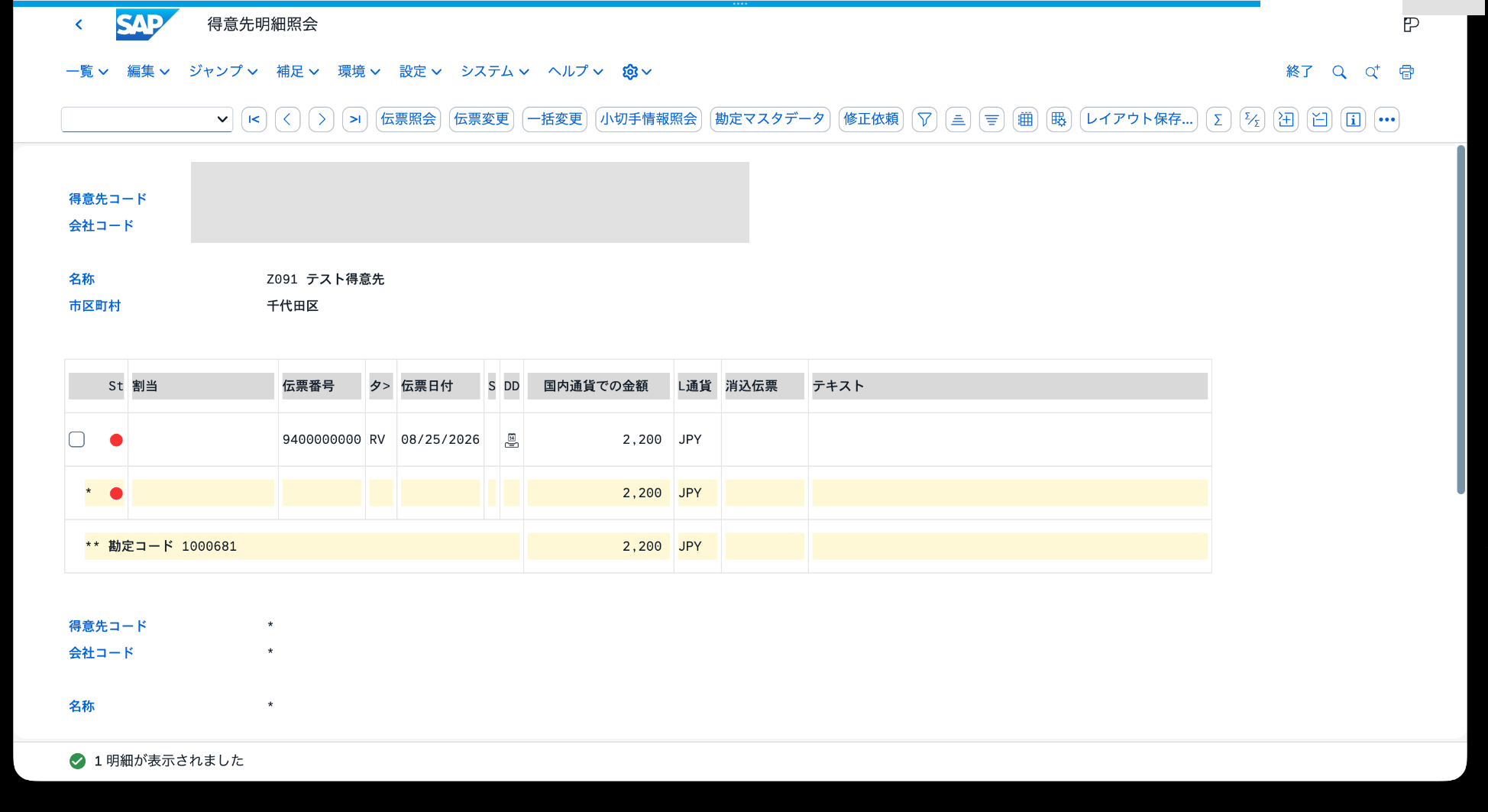Click the expand-with-plus toolbar icon
This screenshot has height=812, width=1488.
pos(1286,119)
